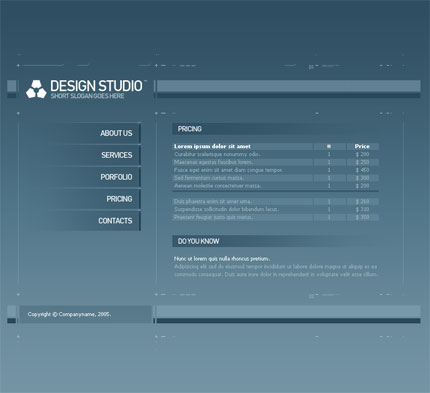430x393 pixels.
Task: Click the Short Slogan Goes Here tagline
Action: coord(87,96)
